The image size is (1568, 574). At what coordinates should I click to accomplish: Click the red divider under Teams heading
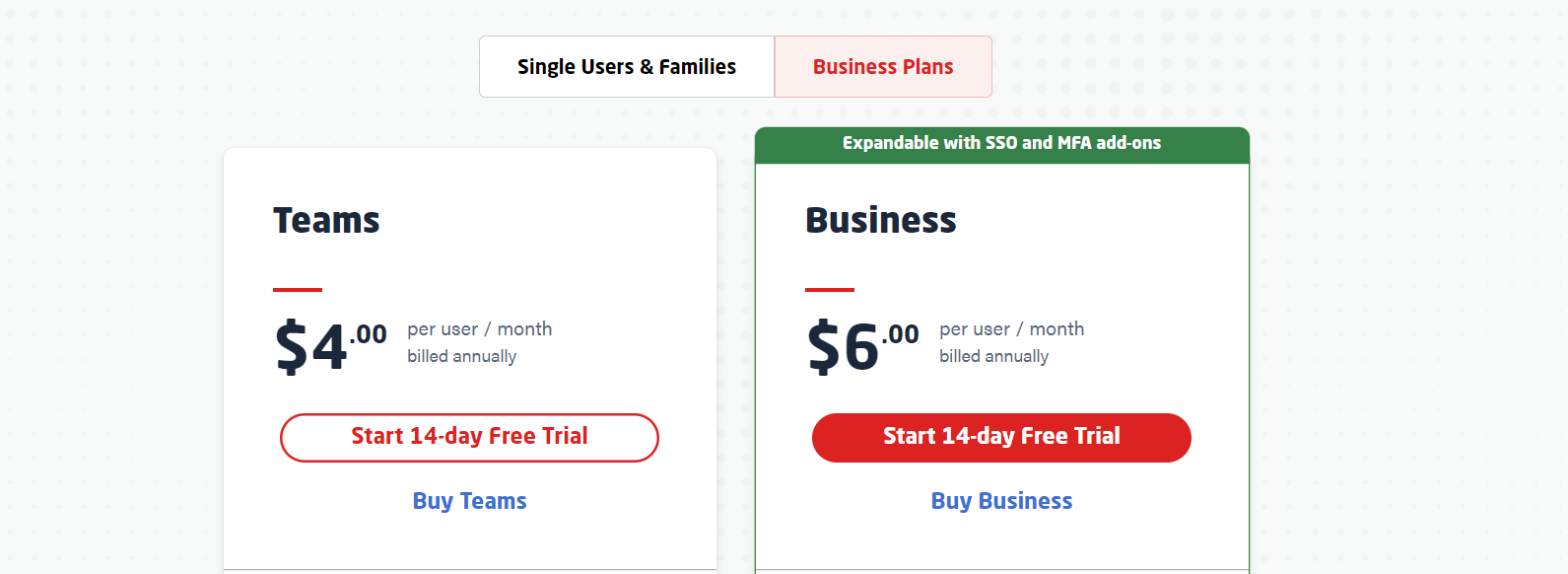pyautogui.click(x=298, y=290)
